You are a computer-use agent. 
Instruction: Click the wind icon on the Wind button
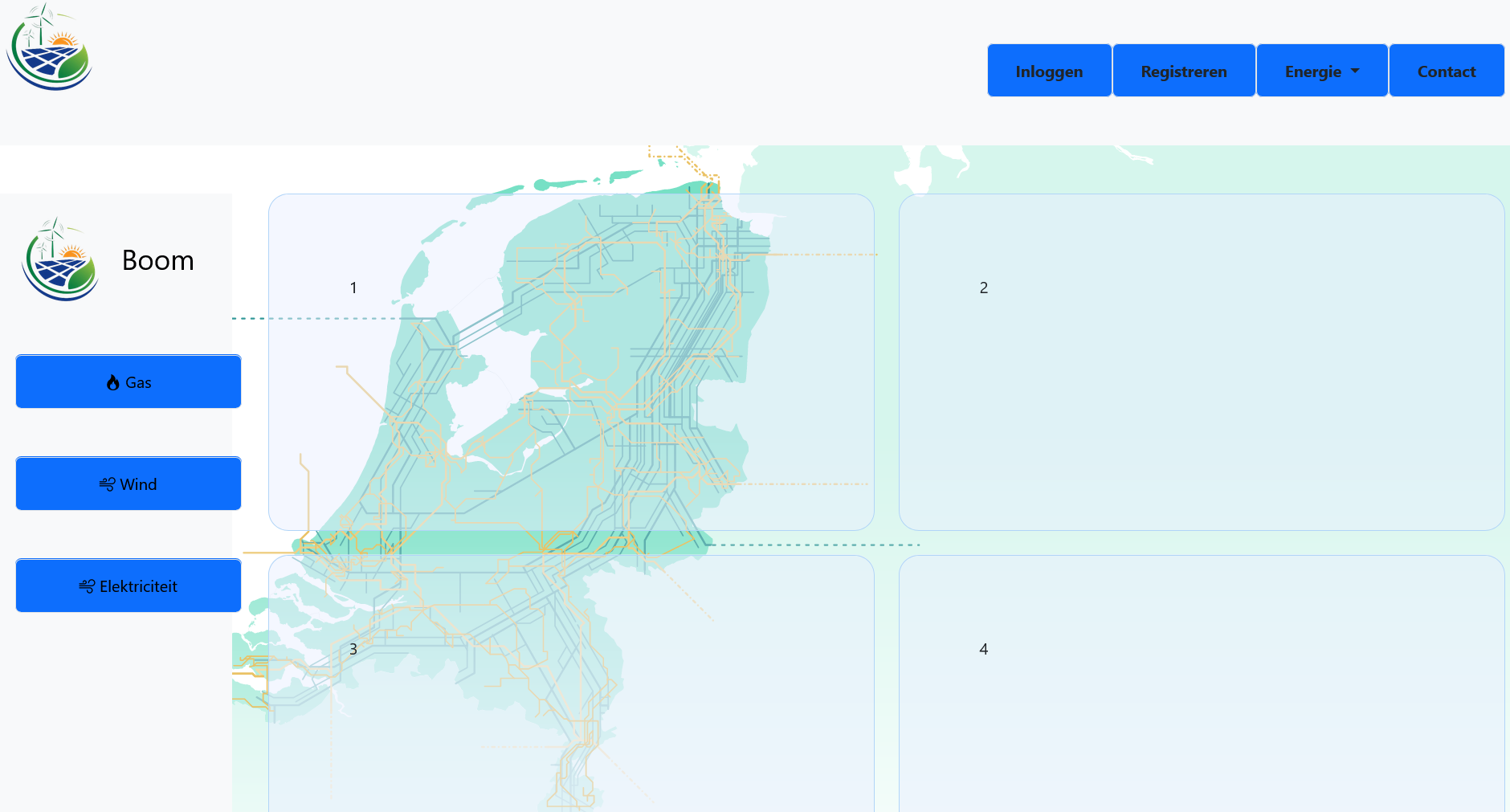(x=107, y=484)
